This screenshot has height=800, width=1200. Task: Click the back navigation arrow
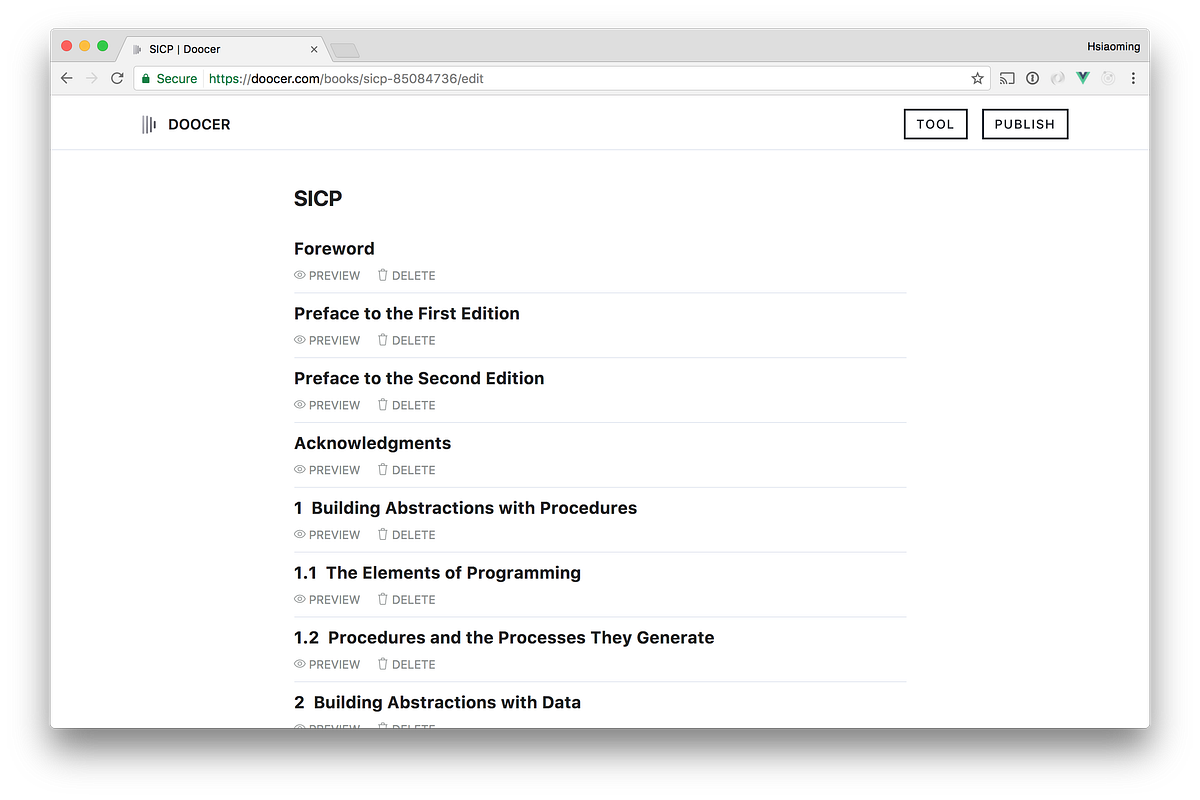click(66, 77)
